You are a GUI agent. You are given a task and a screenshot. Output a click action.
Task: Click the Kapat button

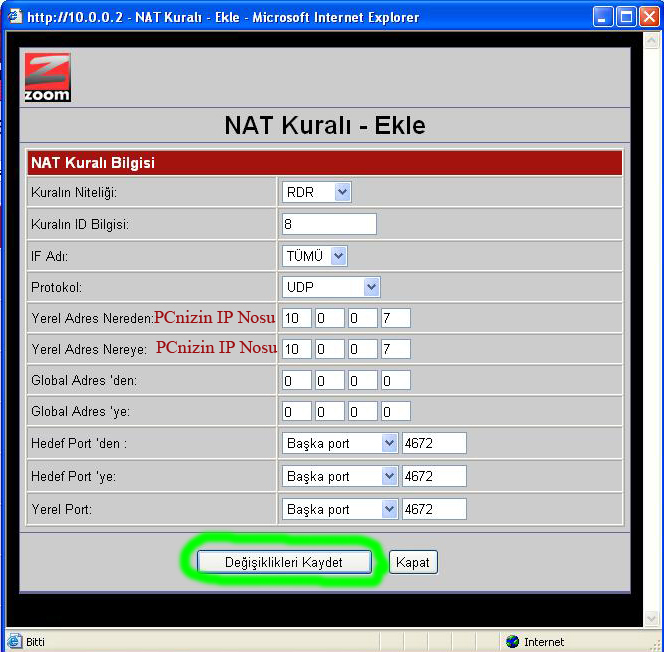[x=413, y=562]
